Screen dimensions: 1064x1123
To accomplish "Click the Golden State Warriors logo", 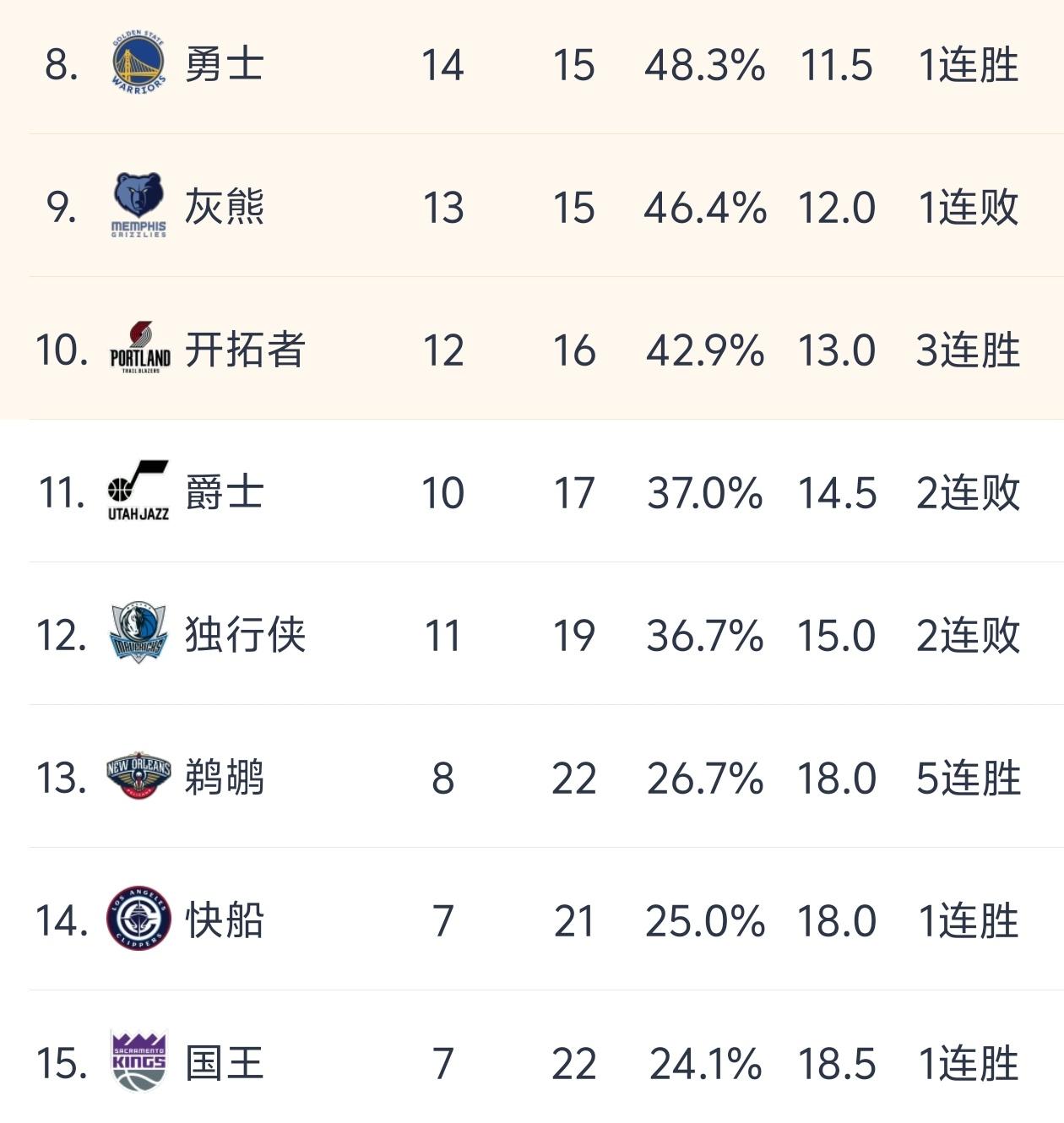I will 138,62.
